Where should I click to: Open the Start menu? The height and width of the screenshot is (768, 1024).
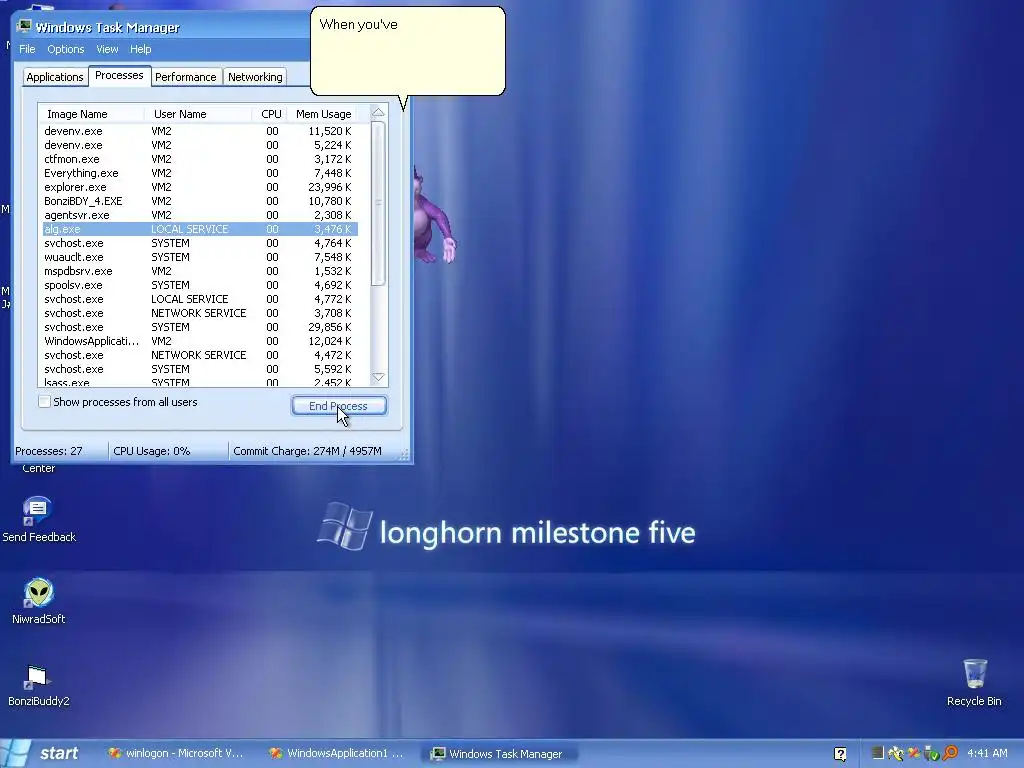tap(42, 753)
